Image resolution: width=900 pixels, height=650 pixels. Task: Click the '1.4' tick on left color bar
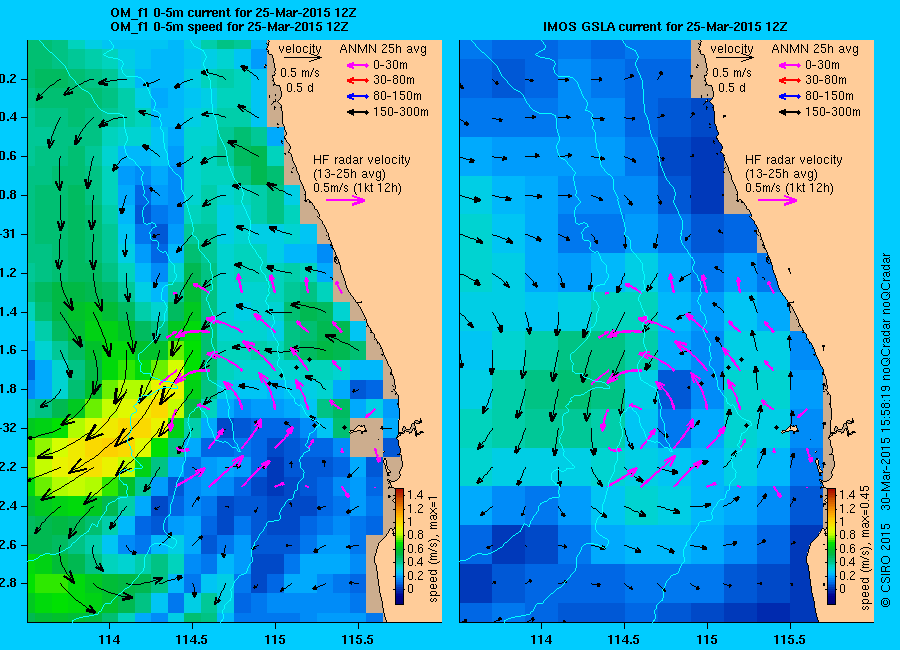pos(415,495)
